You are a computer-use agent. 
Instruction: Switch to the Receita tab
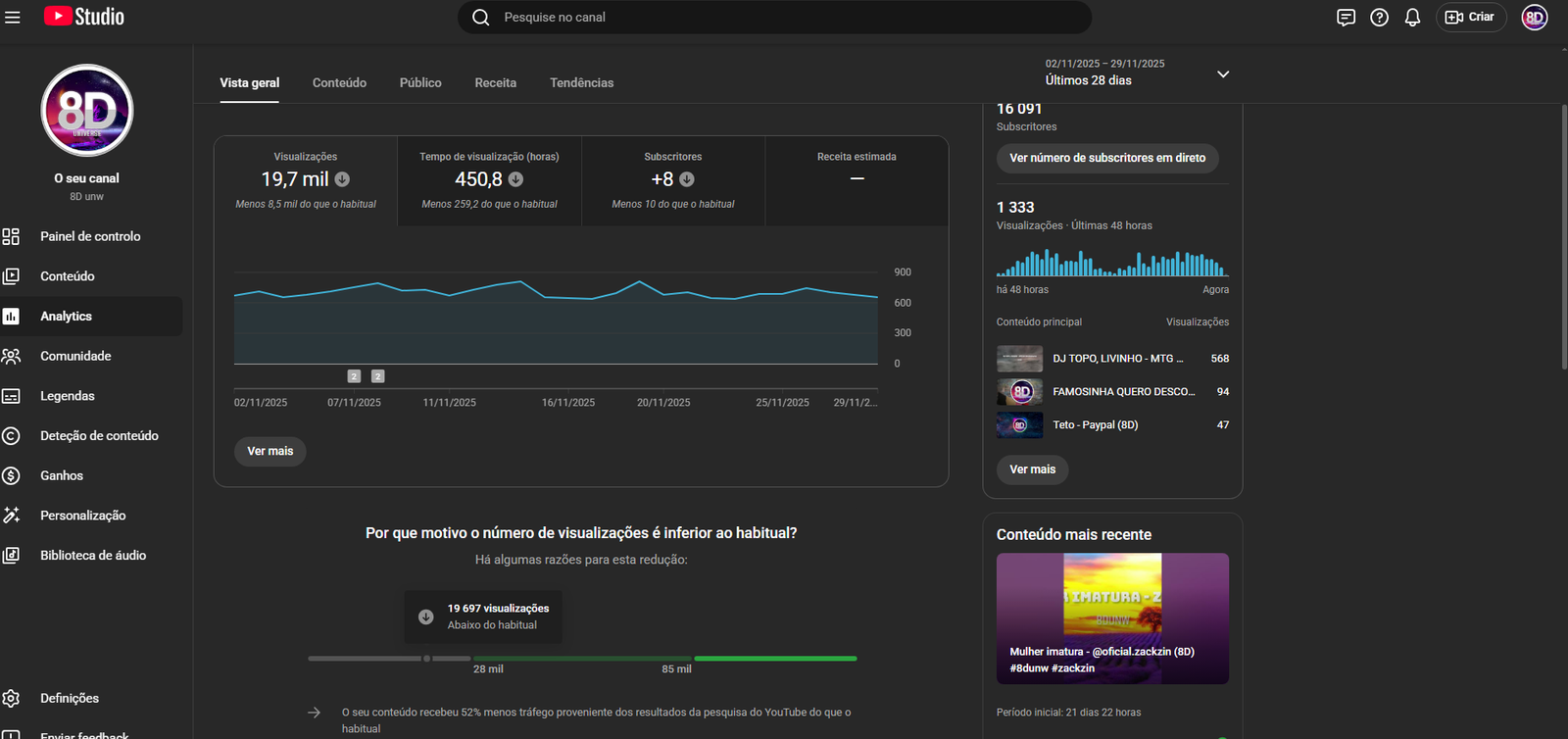pos(495,83)
